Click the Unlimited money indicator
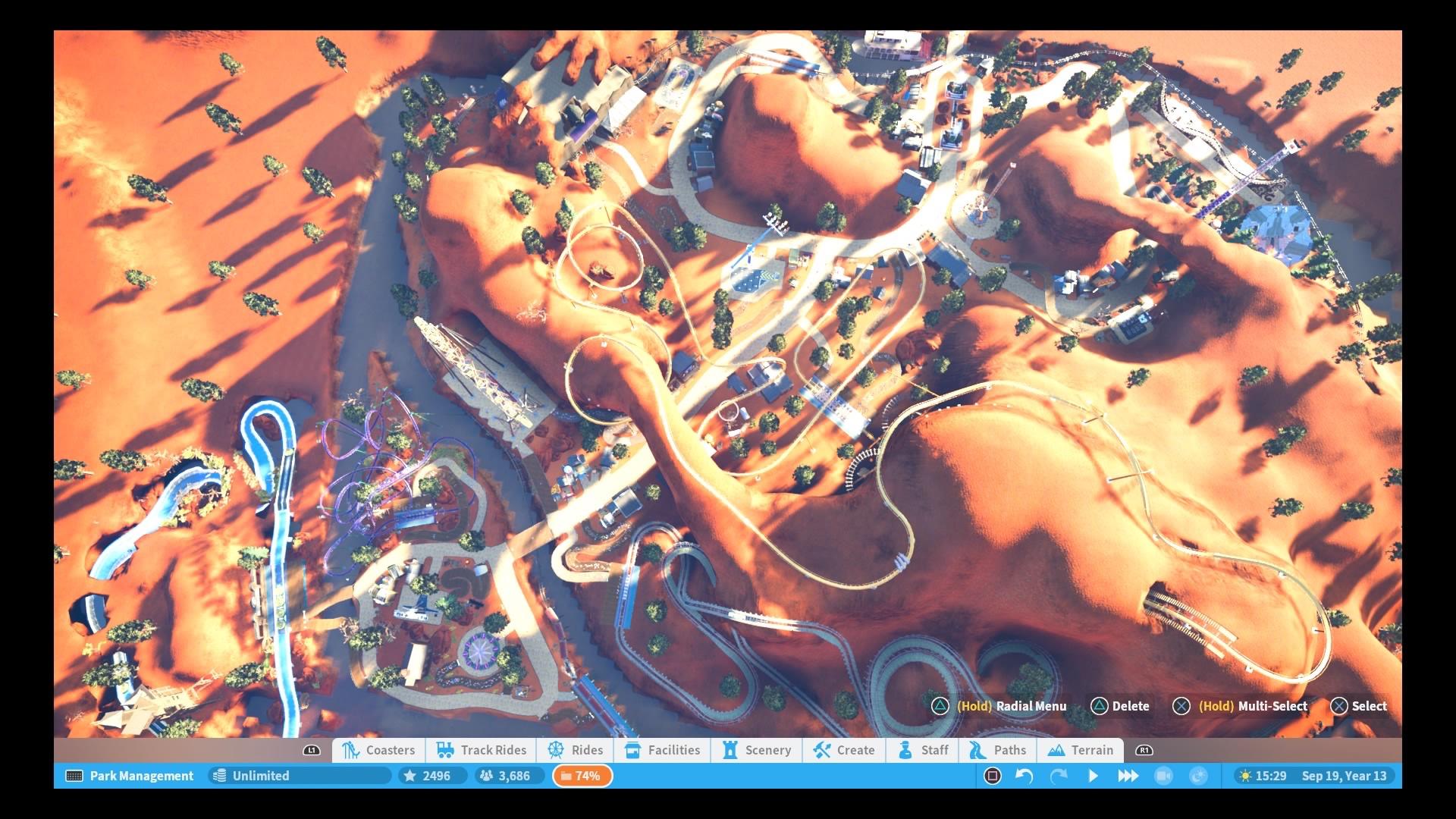The height and width of the screenshot is (819, 1456). tap(300, 776)
